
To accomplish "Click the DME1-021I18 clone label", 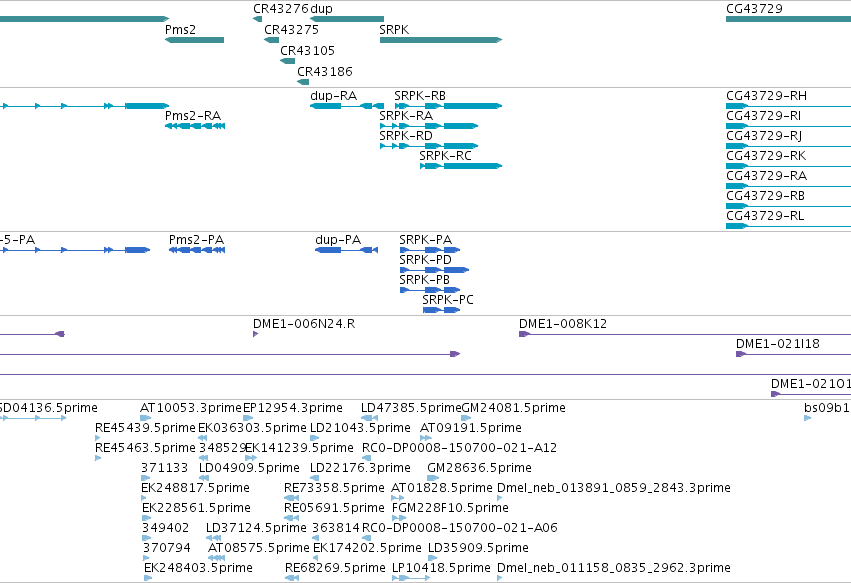I will click(x=778, y=344).
